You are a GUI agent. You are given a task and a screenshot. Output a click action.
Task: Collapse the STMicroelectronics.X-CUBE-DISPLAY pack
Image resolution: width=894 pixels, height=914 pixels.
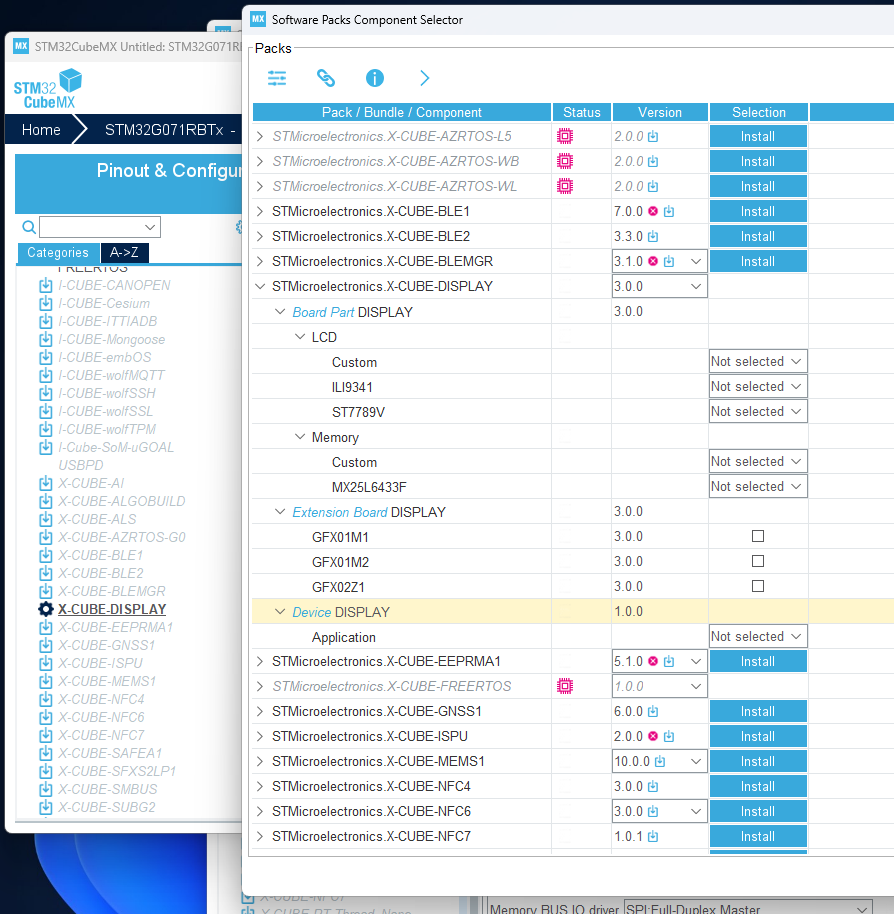[260, 286]
